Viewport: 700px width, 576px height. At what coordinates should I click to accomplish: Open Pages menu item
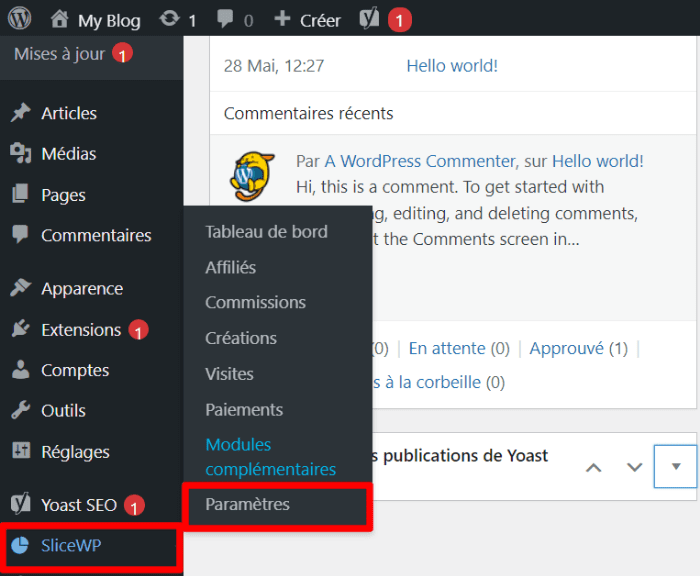pos(63,195)
